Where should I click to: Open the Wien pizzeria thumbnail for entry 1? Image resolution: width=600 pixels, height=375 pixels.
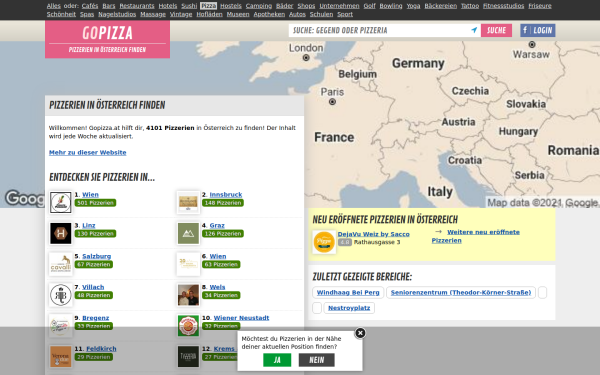tap(60, 202)
